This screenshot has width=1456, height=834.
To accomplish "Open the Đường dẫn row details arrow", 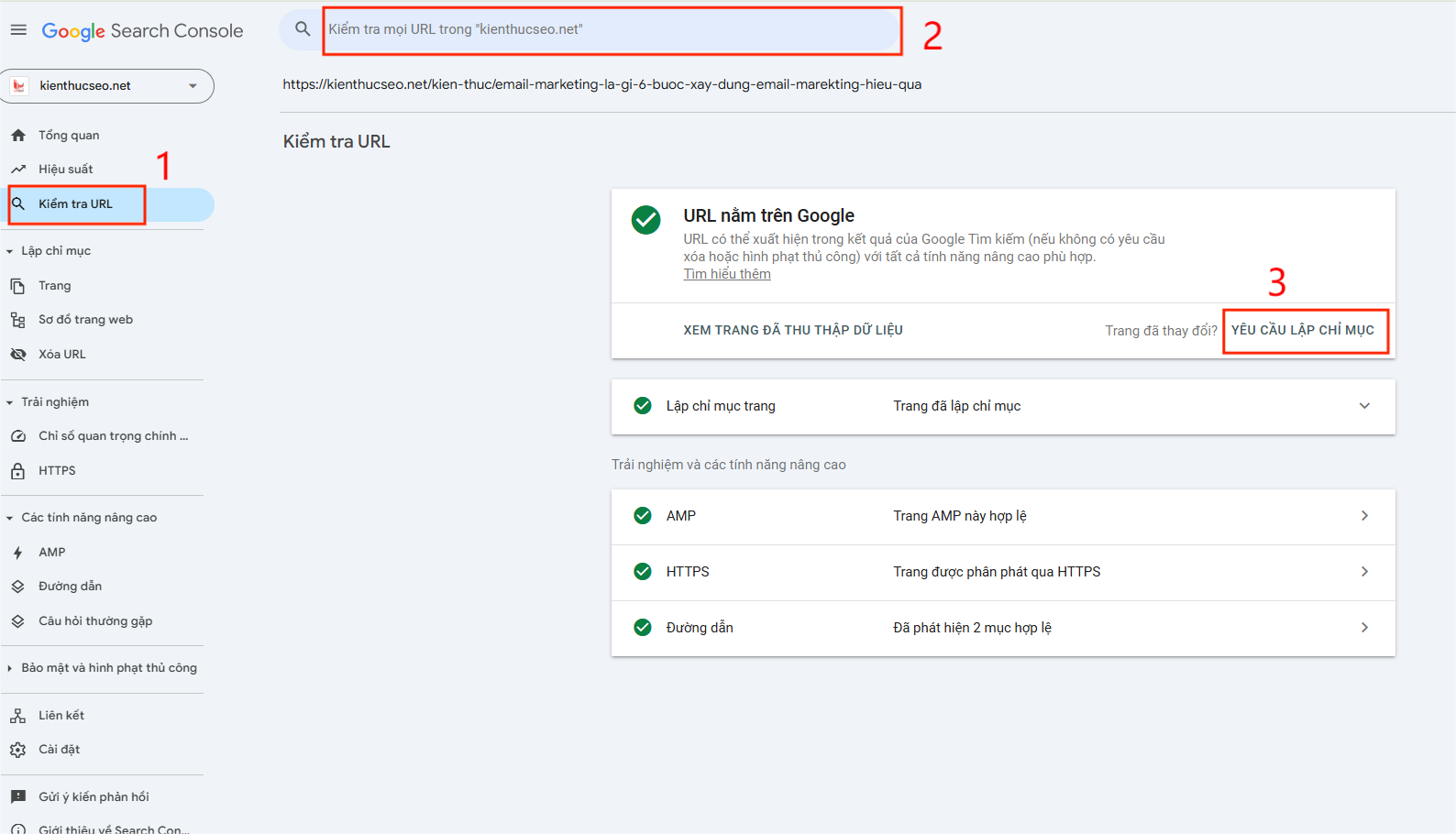I will (x=1364, y=628).
